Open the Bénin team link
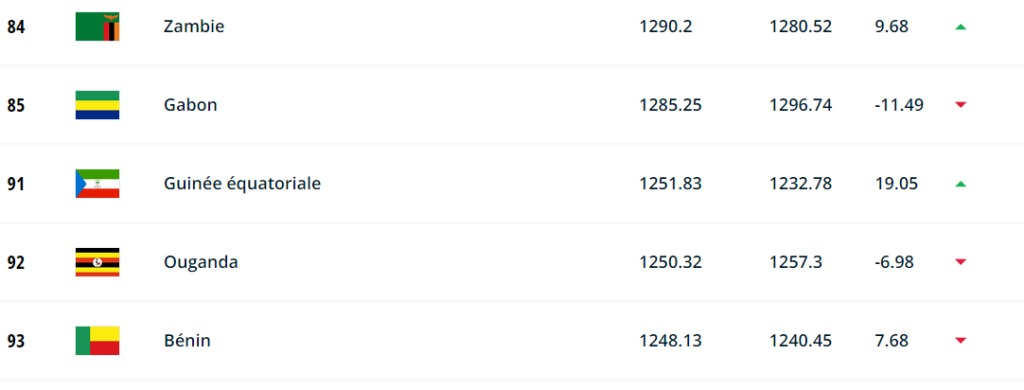The height and width of the screenshot is (390, 1024). tap(187, 340)
